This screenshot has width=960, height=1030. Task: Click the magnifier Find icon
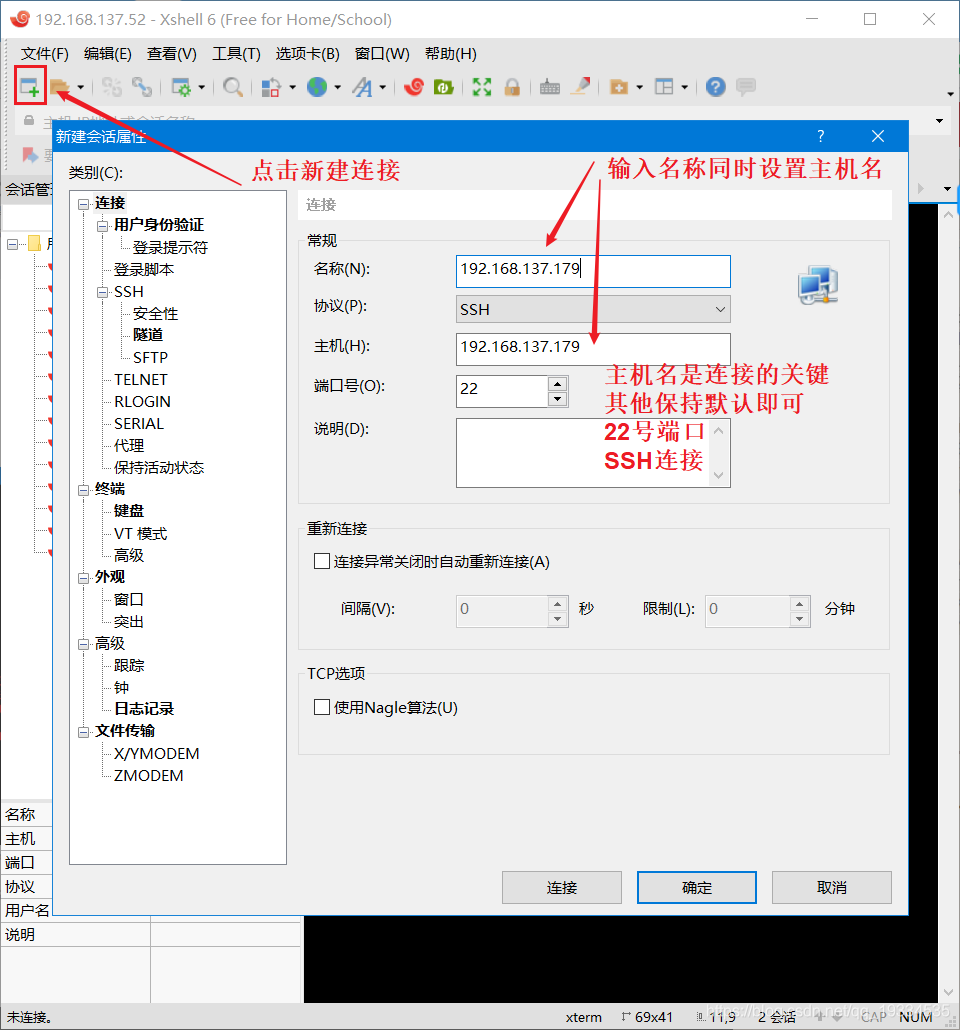point(233,87)
